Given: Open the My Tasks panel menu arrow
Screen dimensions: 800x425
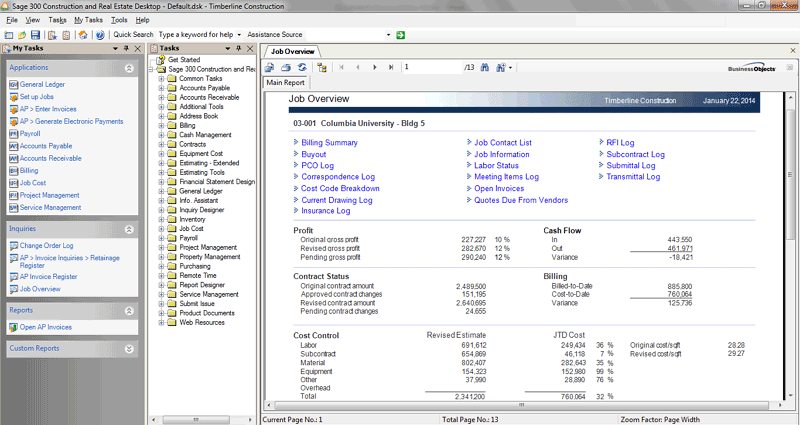Looking at the screenshot, I should click(x=115, y=48).
